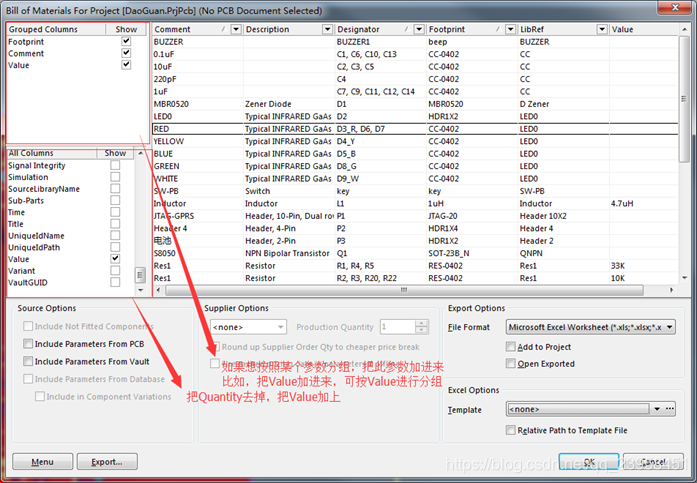This screenshot has height=483, width=697.
Task: Uncheck Value in Grouped Columns
Action: pos(126,65)
